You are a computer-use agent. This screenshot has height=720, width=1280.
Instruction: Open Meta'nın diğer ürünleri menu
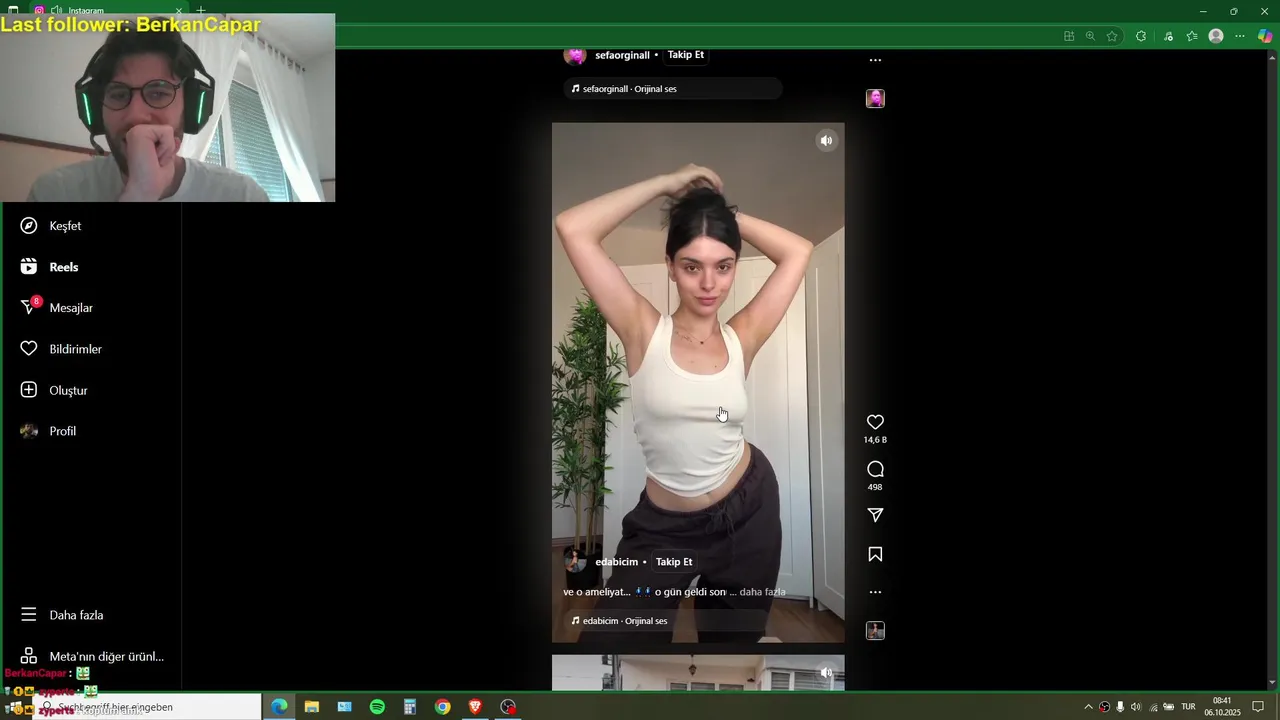point(90,656)
